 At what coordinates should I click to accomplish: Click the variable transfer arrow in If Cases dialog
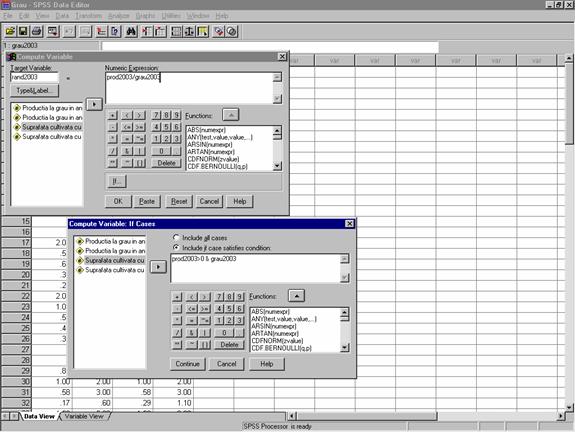tap(158, 267)
